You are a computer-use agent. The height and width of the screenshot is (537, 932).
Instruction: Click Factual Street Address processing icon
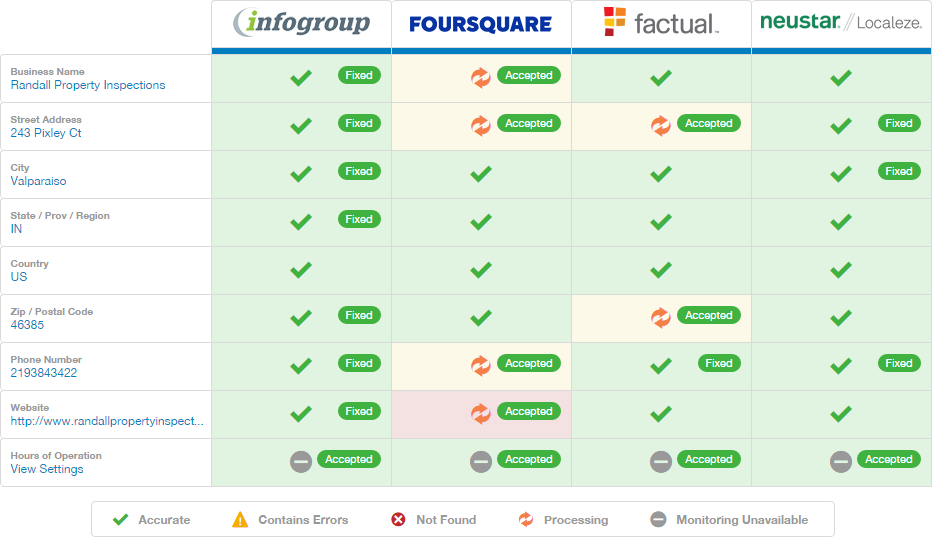(661, 125)
